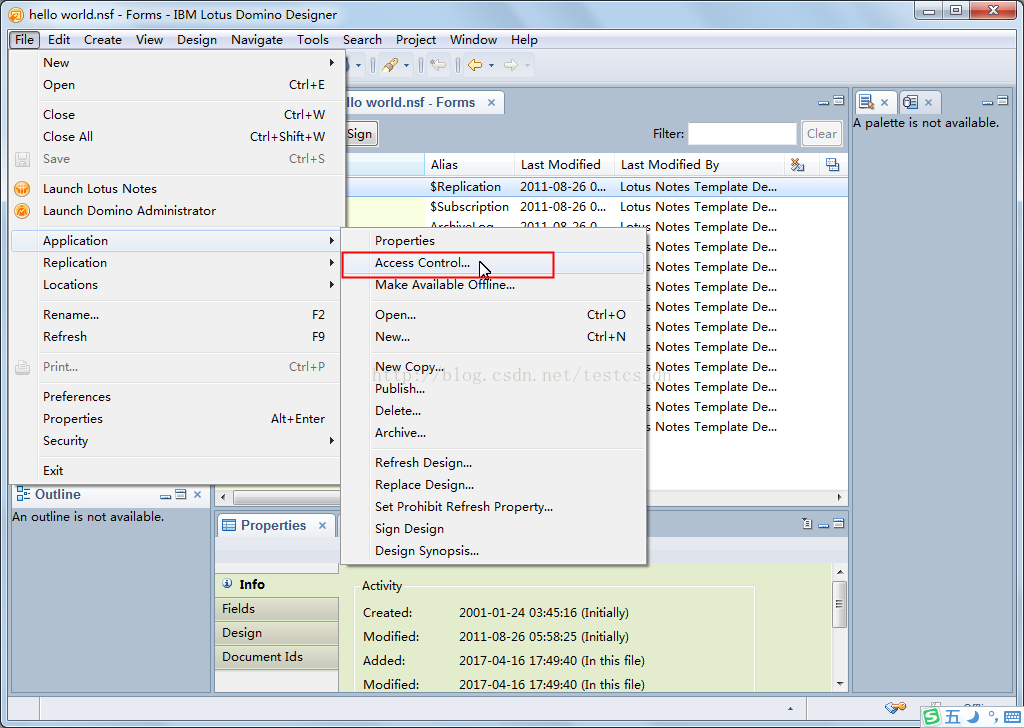1024x728 pixels.
Task: Switch to Document Ids tab in Properties
Action: coord(277,657)
